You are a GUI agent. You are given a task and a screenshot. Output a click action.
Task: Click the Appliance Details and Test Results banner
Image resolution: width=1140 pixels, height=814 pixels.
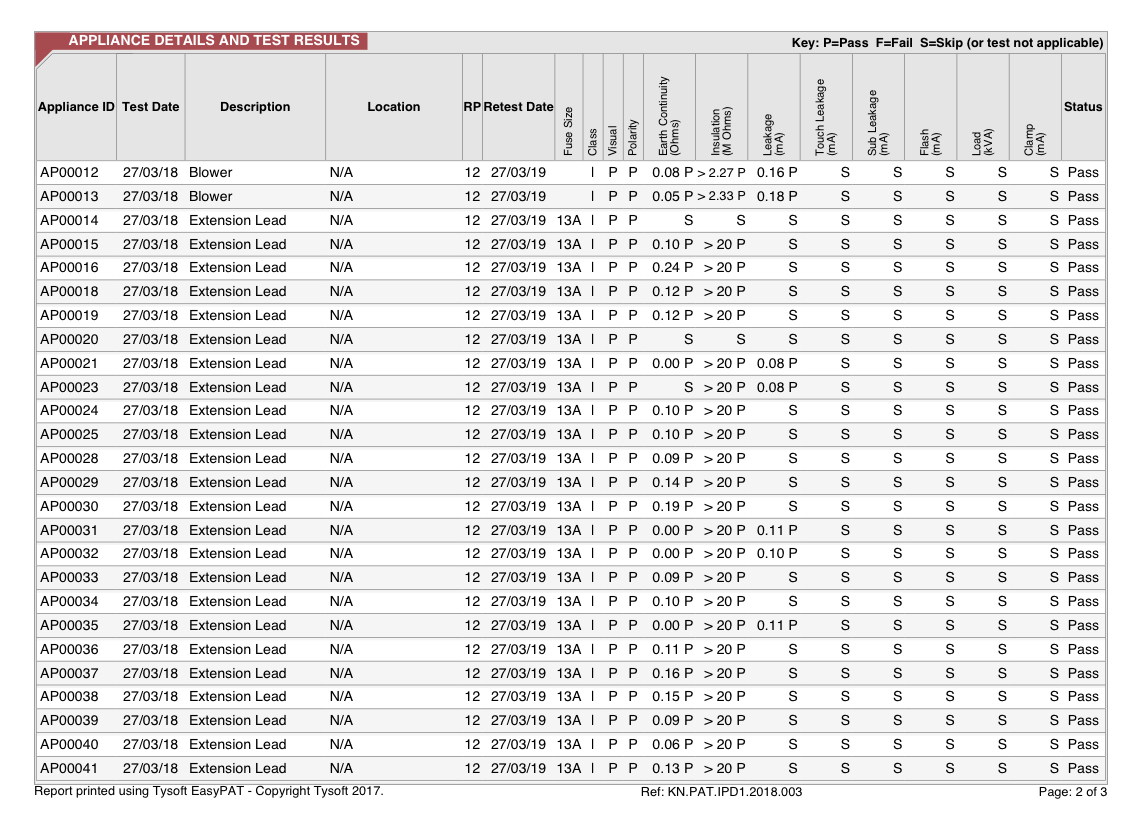point(213,41)
